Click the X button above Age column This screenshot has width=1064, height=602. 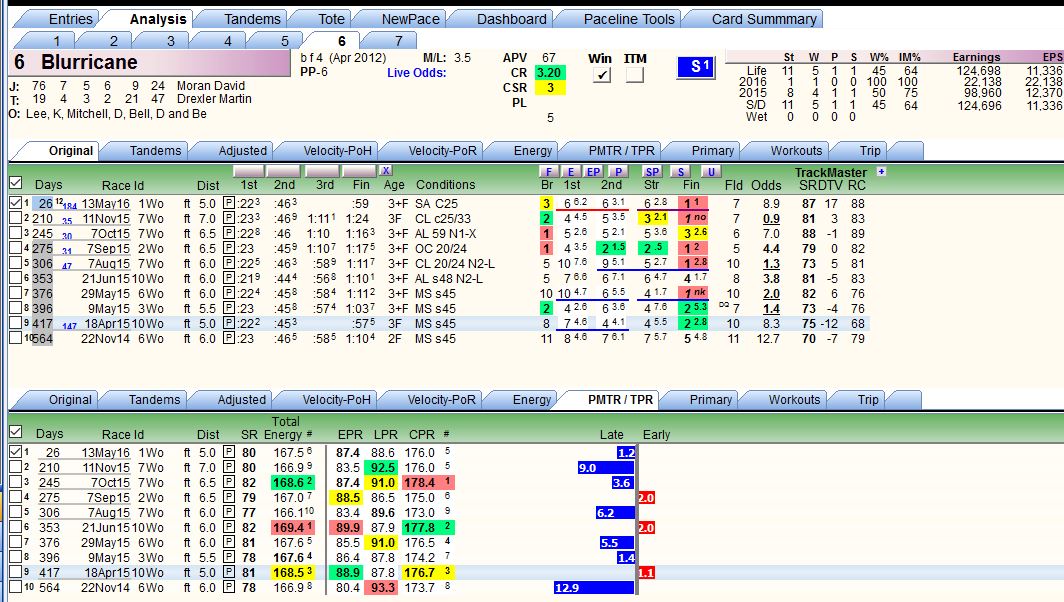point(385,170)
